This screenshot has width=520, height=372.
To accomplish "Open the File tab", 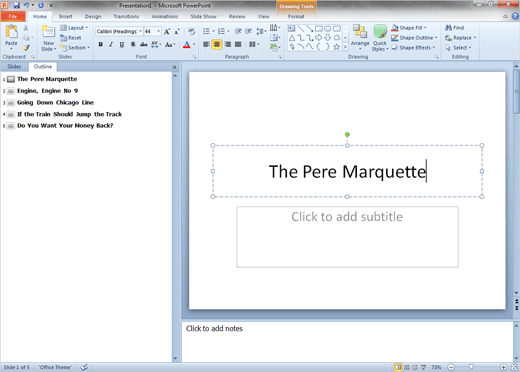I will [x=13, y=16].
